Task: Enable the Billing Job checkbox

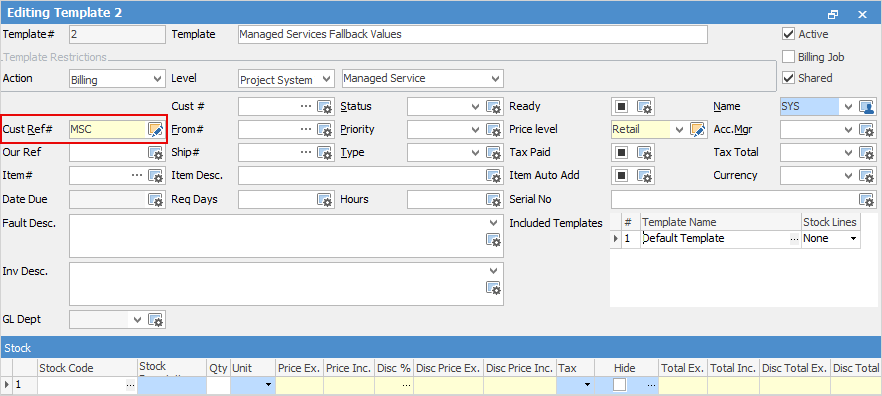Action: click(x=788, y=57)
